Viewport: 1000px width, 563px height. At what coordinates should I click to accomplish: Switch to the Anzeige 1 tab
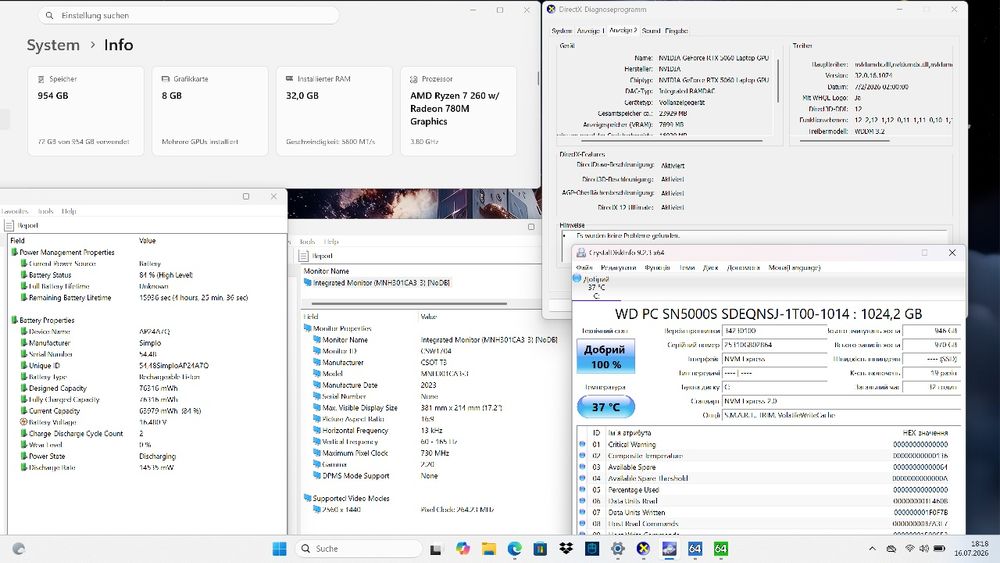[590, 31]
